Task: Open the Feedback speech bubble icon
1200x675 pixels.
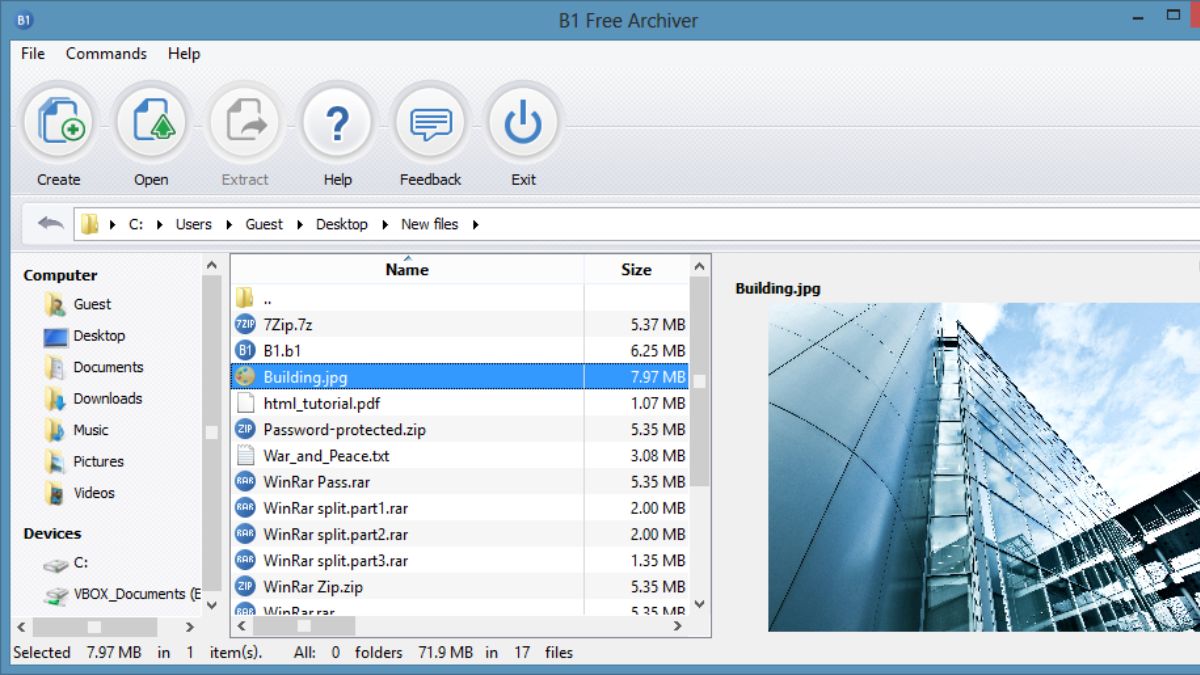Action: point(430,124)
